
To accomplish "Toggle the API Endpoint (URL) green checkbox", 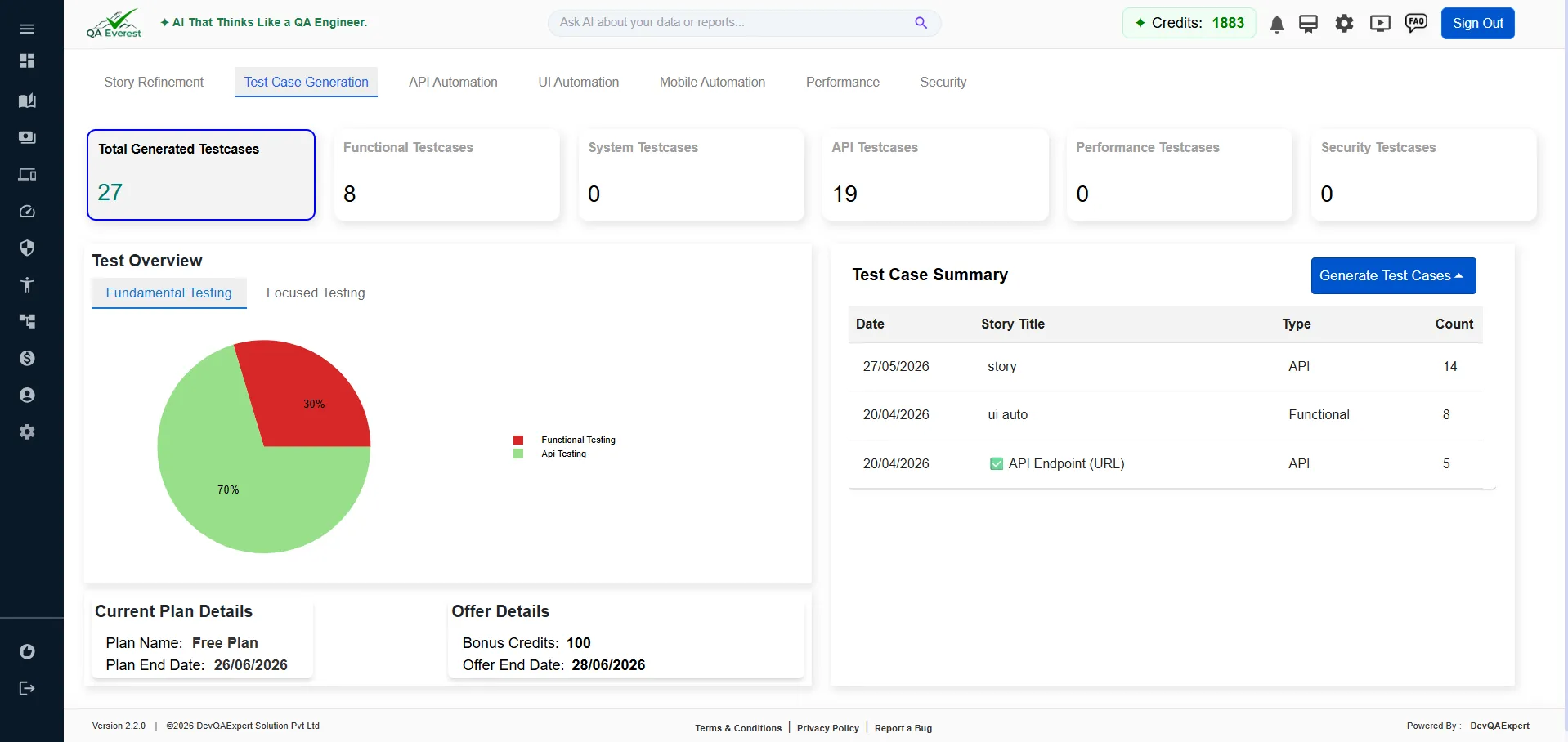I will pyautogui.click(x=997, y=464).
